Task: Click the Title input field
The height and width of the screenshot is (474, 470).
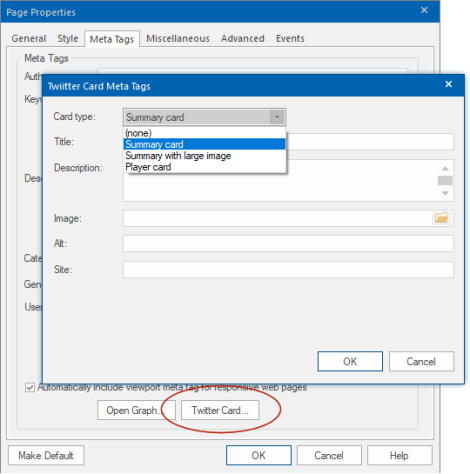Action: coord(370,142)
